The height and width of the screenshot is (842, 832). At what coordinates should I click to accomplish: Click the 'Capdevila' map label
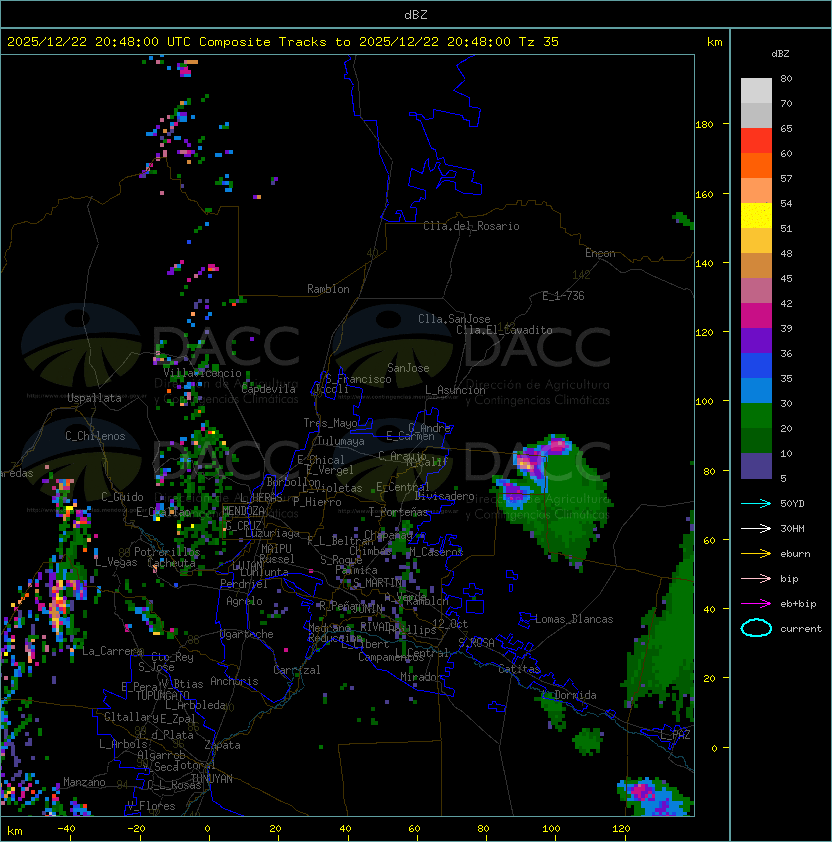click(x=268, y=389)
